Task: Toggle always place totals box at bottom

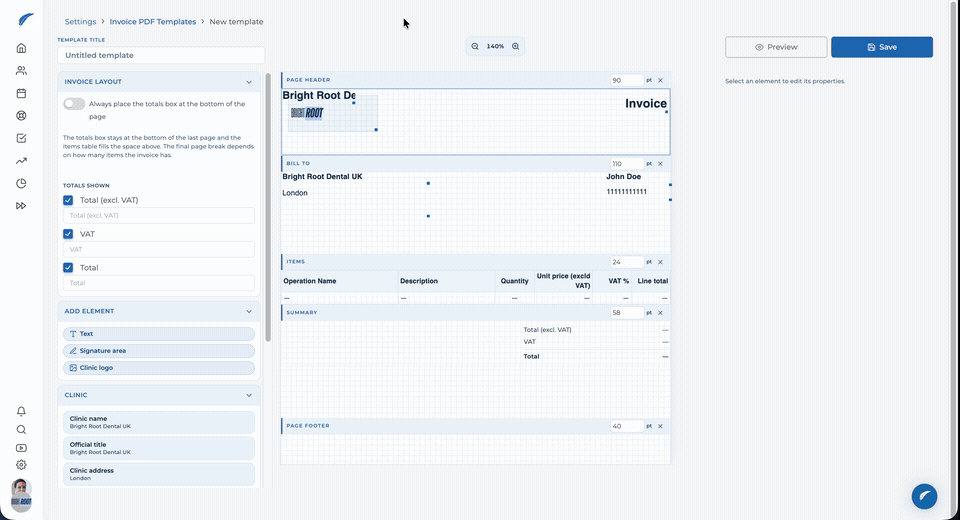Action: point(74,104)
